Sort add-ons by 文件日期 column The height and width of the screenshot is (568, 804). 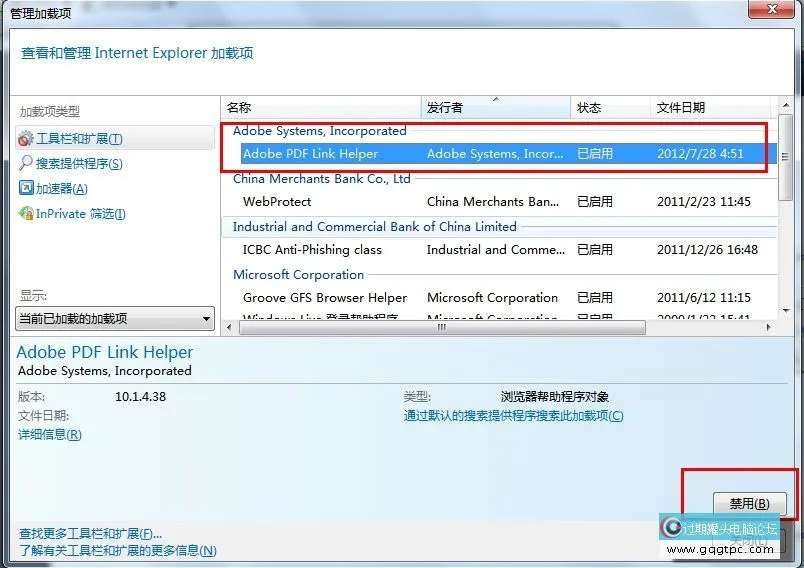click(x=710, y=108)
